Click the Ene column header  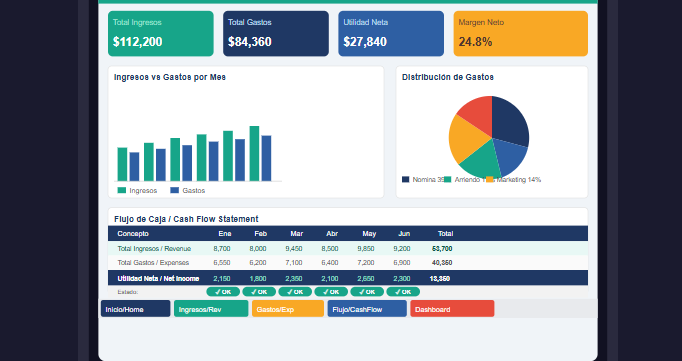coord(225,234)
